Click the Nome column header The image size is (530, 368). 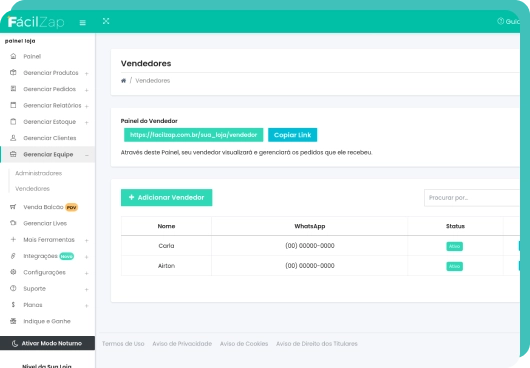pyautogui.click(x=166, y=226)
